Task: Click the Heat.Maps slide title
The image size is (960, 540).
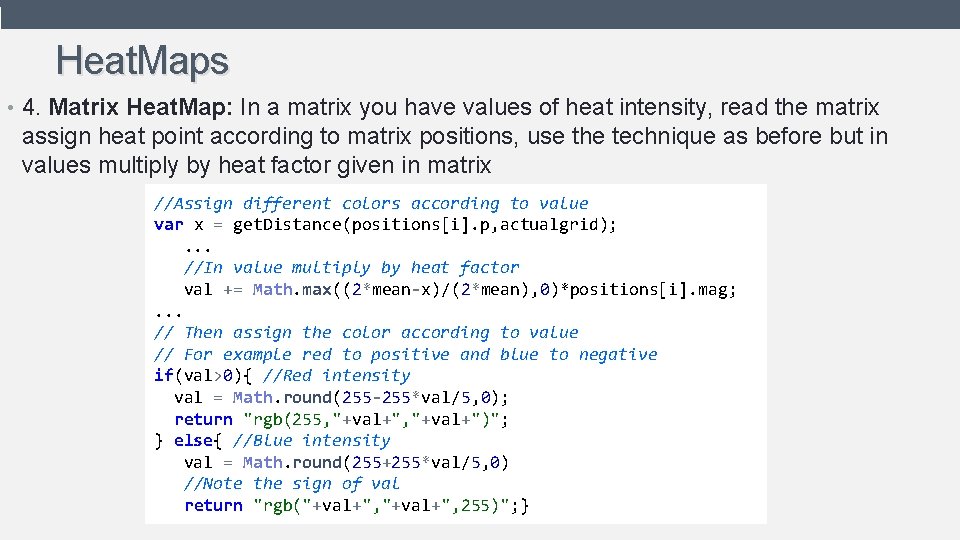Action: [x=142, y=61]
